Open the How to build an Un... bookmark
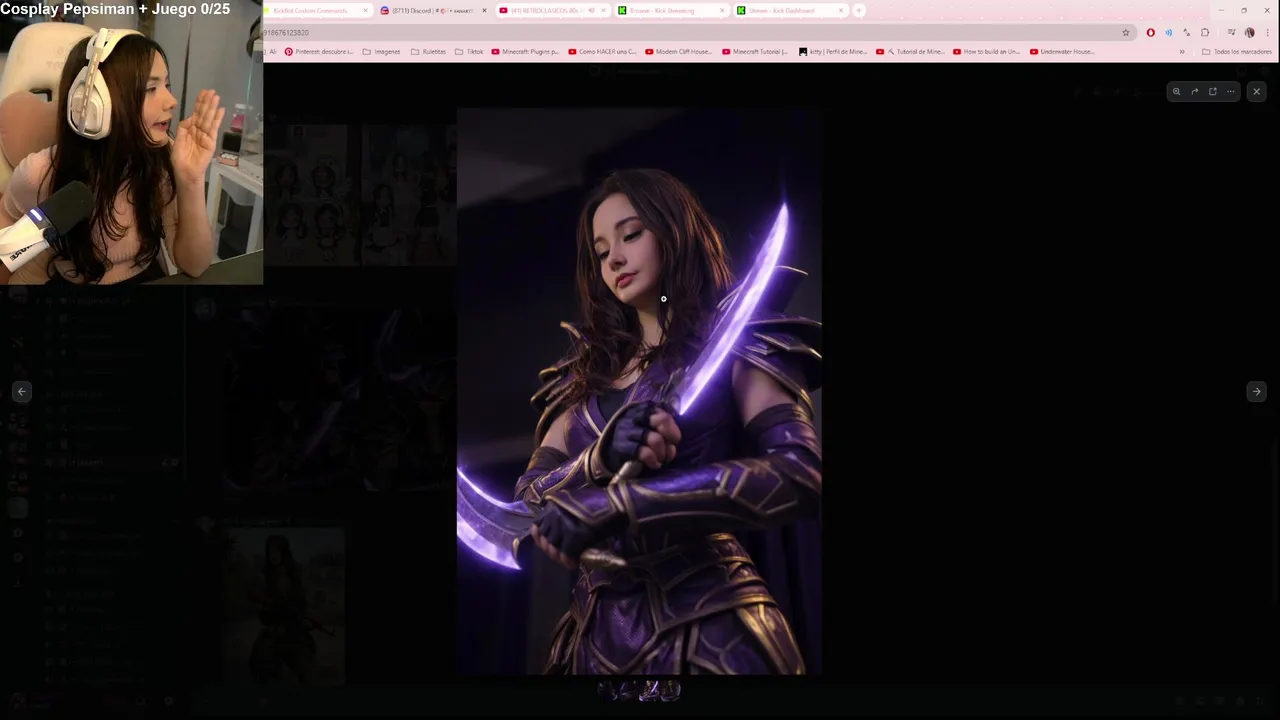This screenshot has width=1280, height=720. (x=987, y=51)
